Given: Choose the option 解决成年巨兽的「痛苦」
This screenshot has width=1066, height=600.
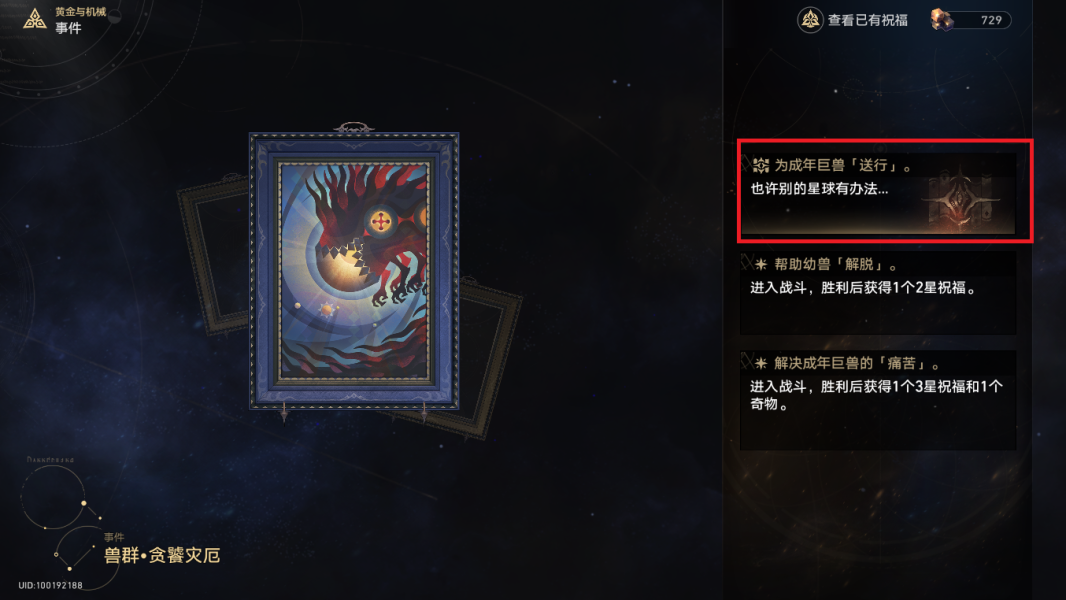Looking at the screenshot, I should [x=878, y=400].
